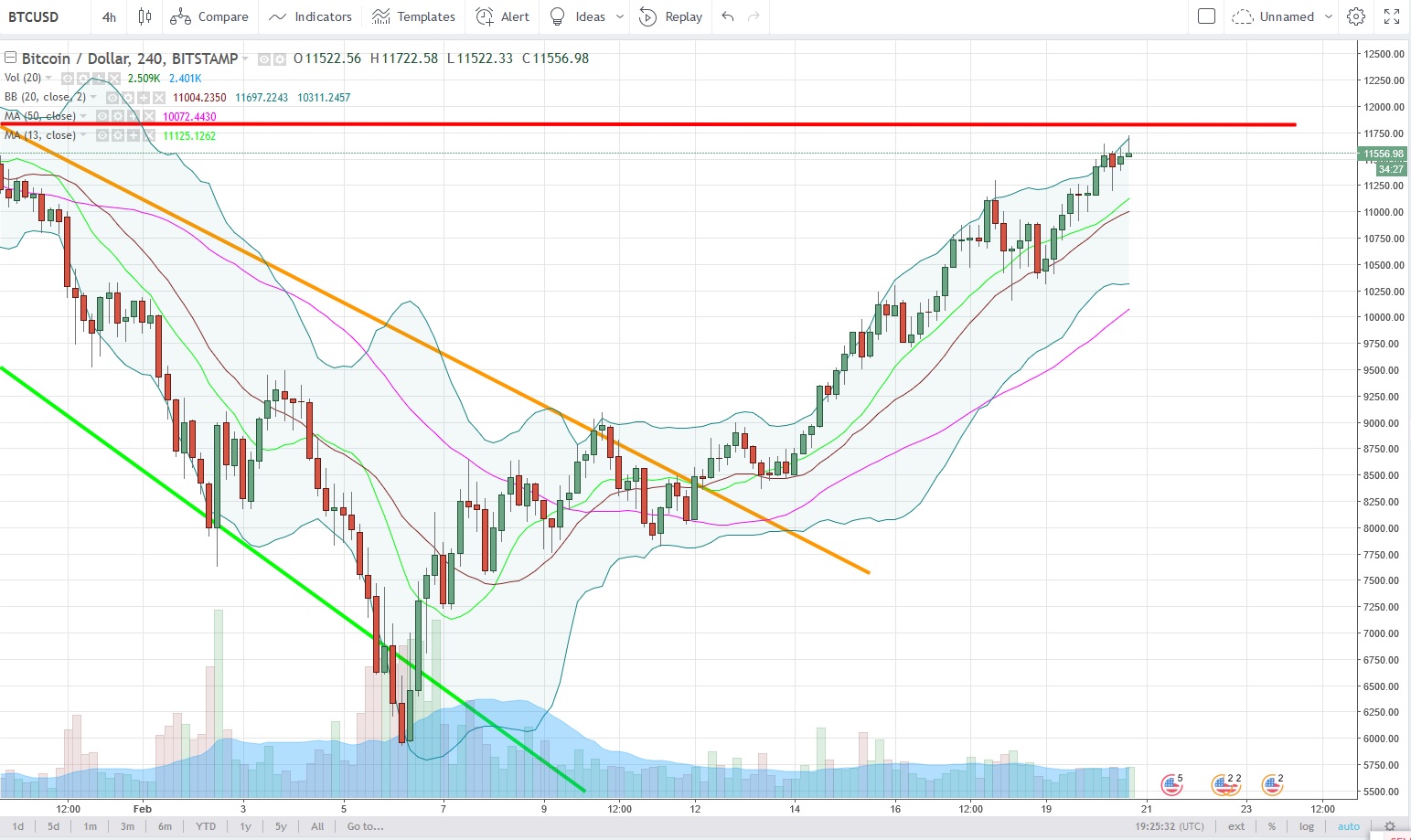
Task: Collapse the indicator legend box icon
Action: coord(10,58)
